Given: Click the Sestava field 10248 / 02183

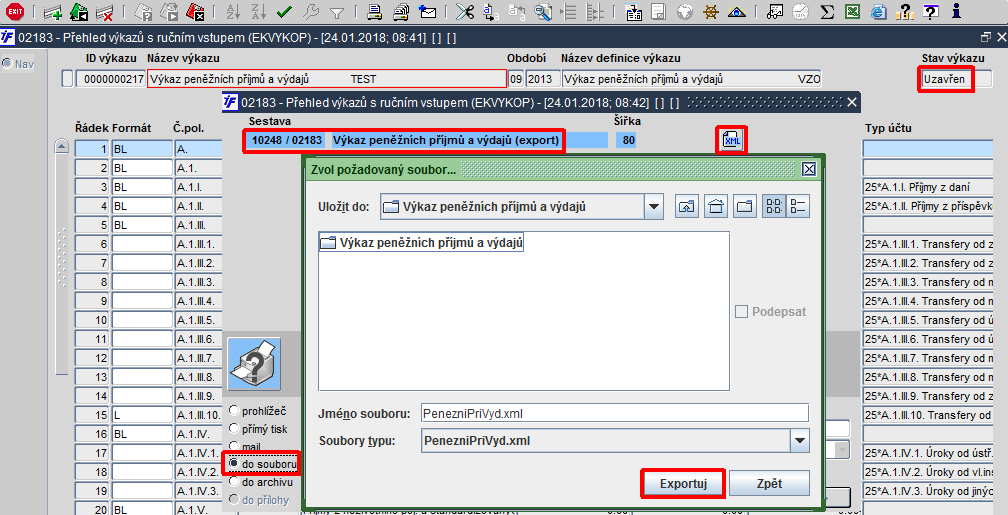Looking at the screenshot, I should [287, 140].
